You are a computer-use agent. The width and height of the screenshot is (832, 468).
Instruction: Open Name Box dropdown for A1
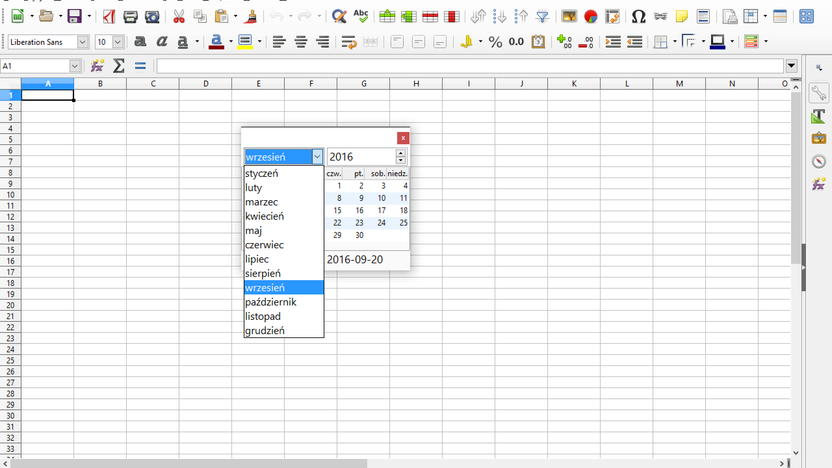click(75, 66)
